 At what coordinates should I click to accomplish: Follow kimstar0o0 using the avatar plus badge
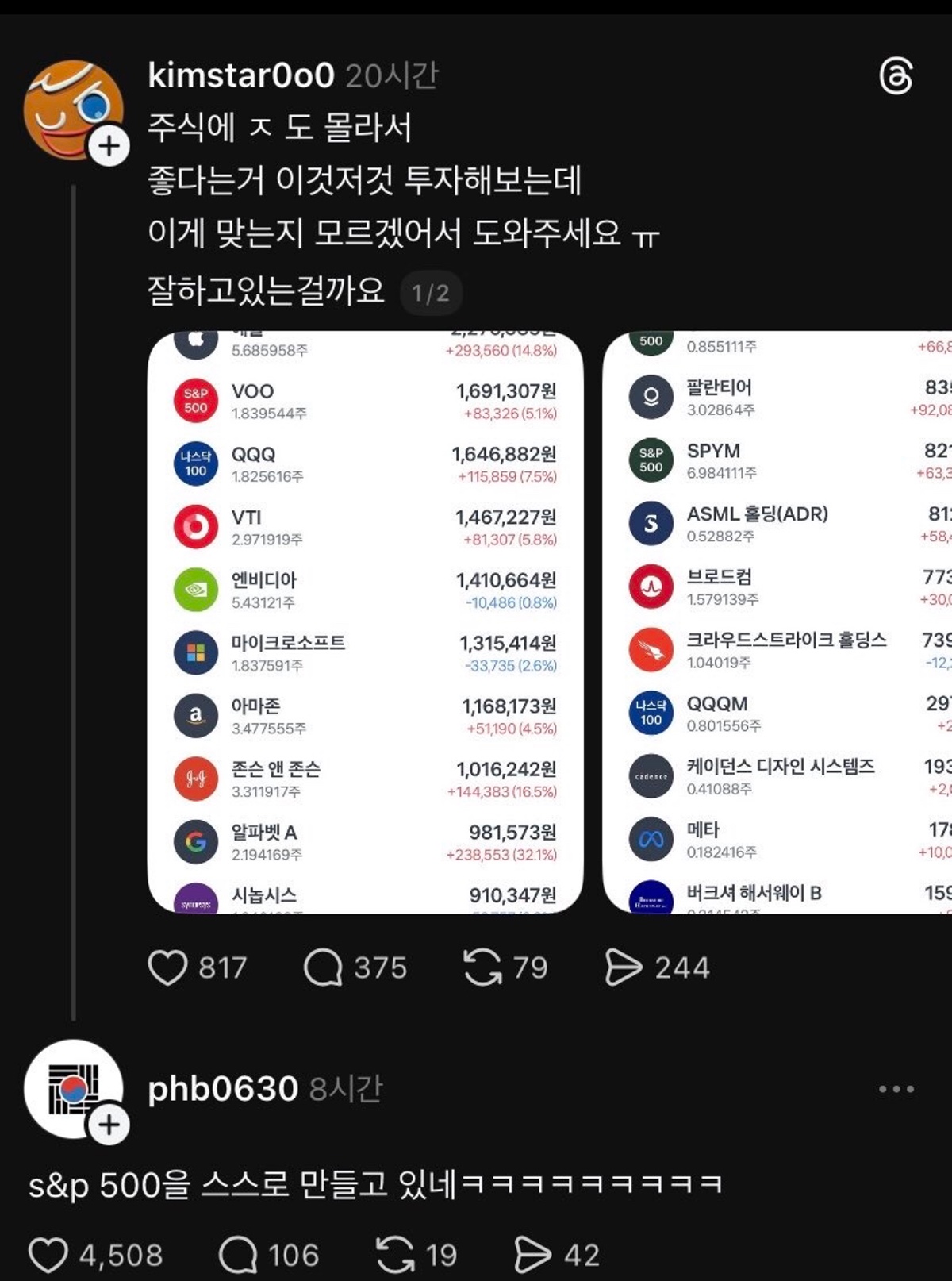109,147
